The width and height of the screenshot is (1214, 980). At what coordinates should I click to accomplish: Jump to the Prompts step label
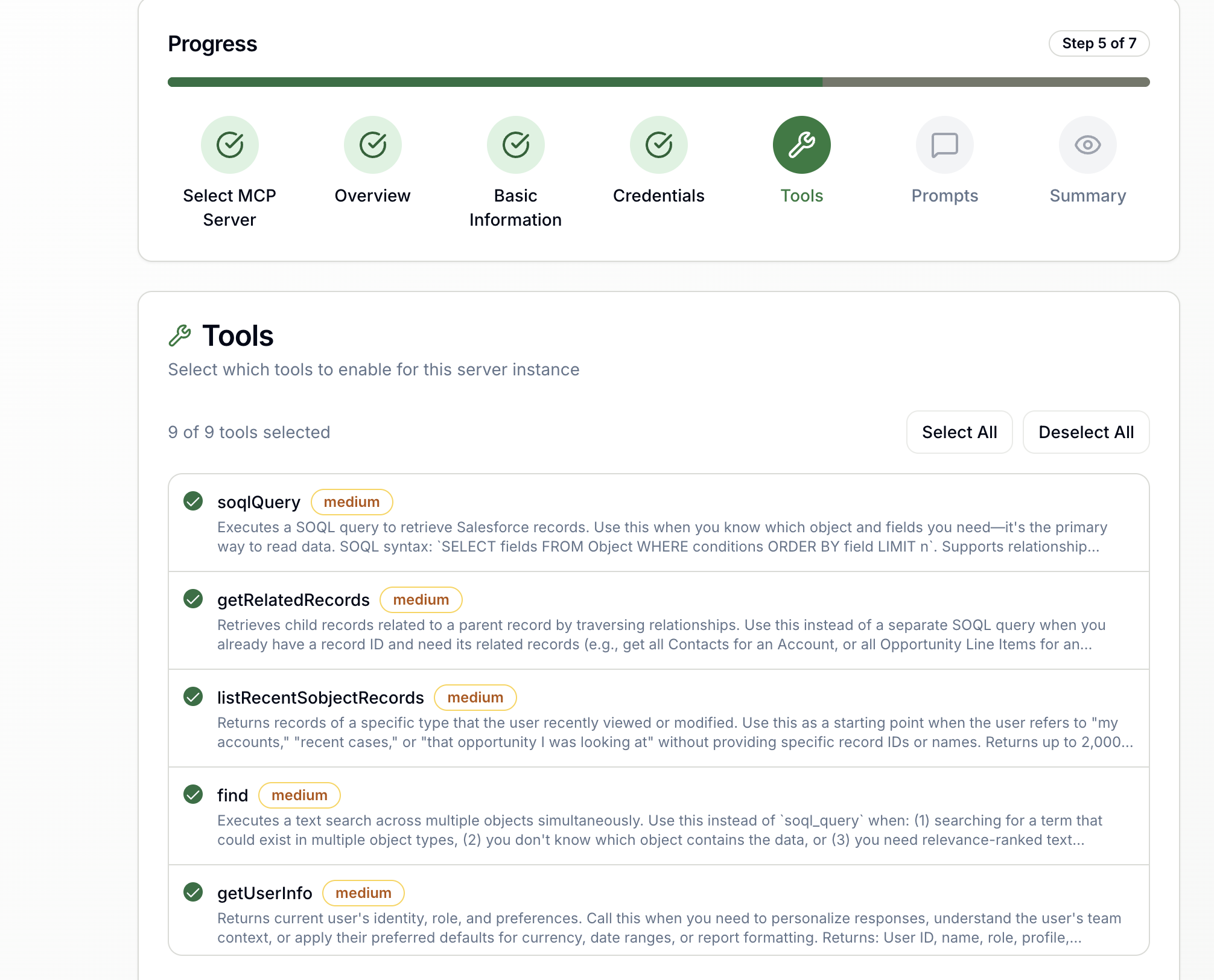[945, 196]
